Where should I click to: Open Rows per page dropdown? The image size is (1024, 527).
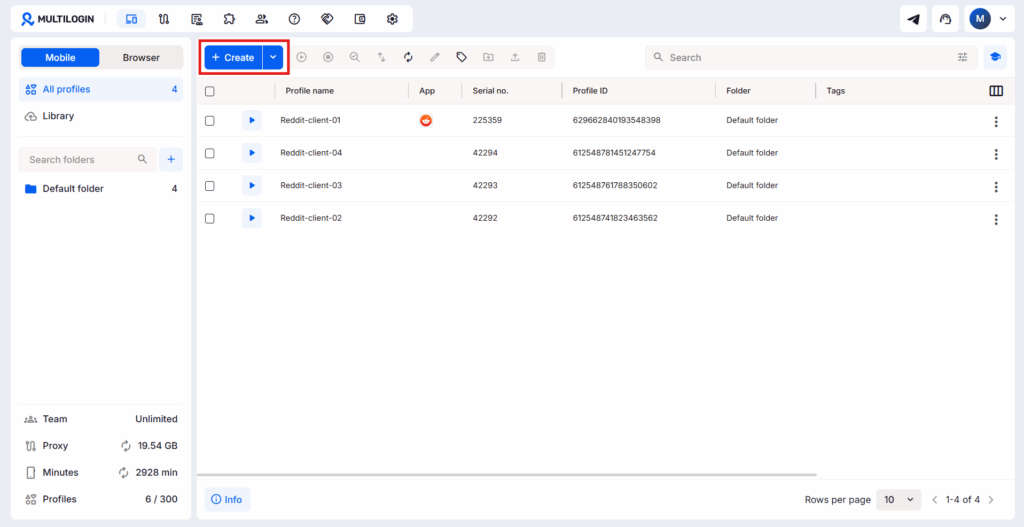click(899, 500)
